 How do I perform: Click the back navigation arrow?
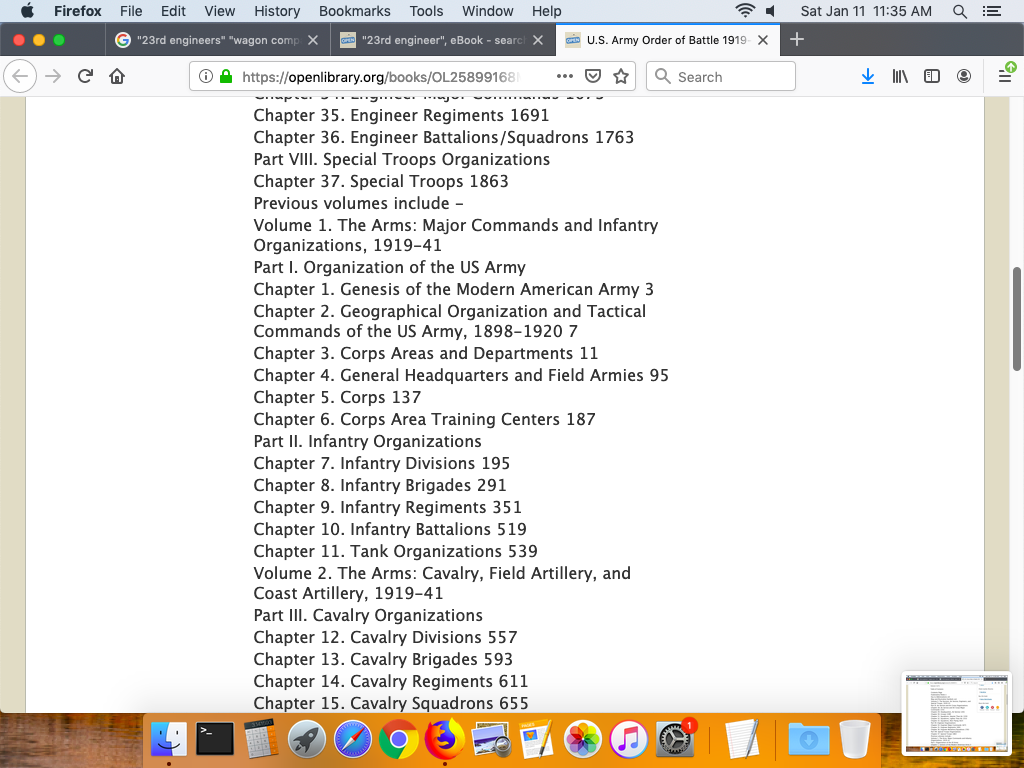pyautogui.click(x=21, y=77)
